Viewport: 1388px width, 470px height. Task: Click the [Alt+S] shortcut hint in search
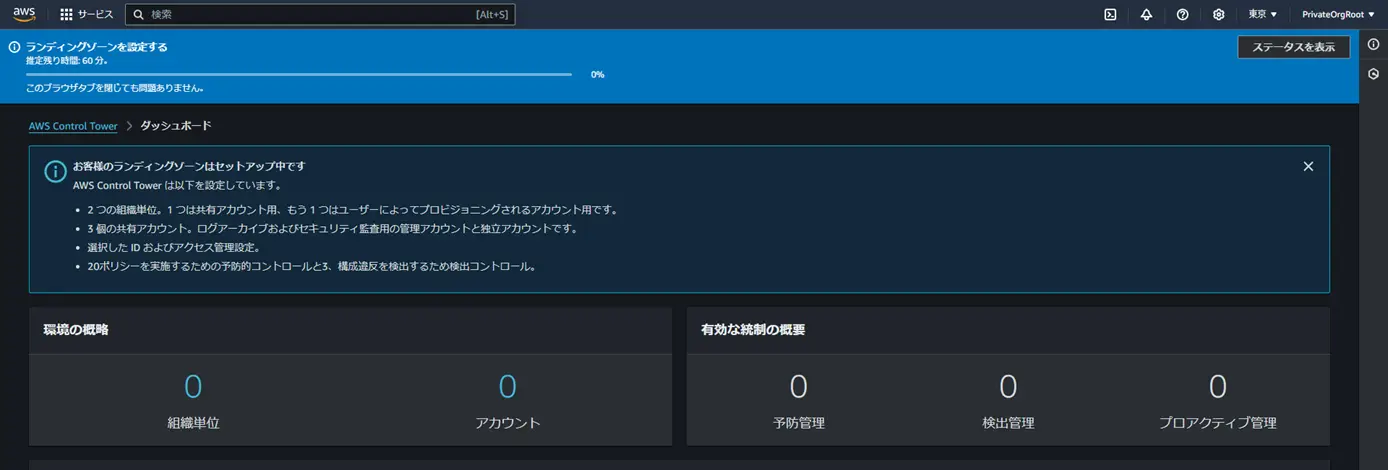point(492,15)
